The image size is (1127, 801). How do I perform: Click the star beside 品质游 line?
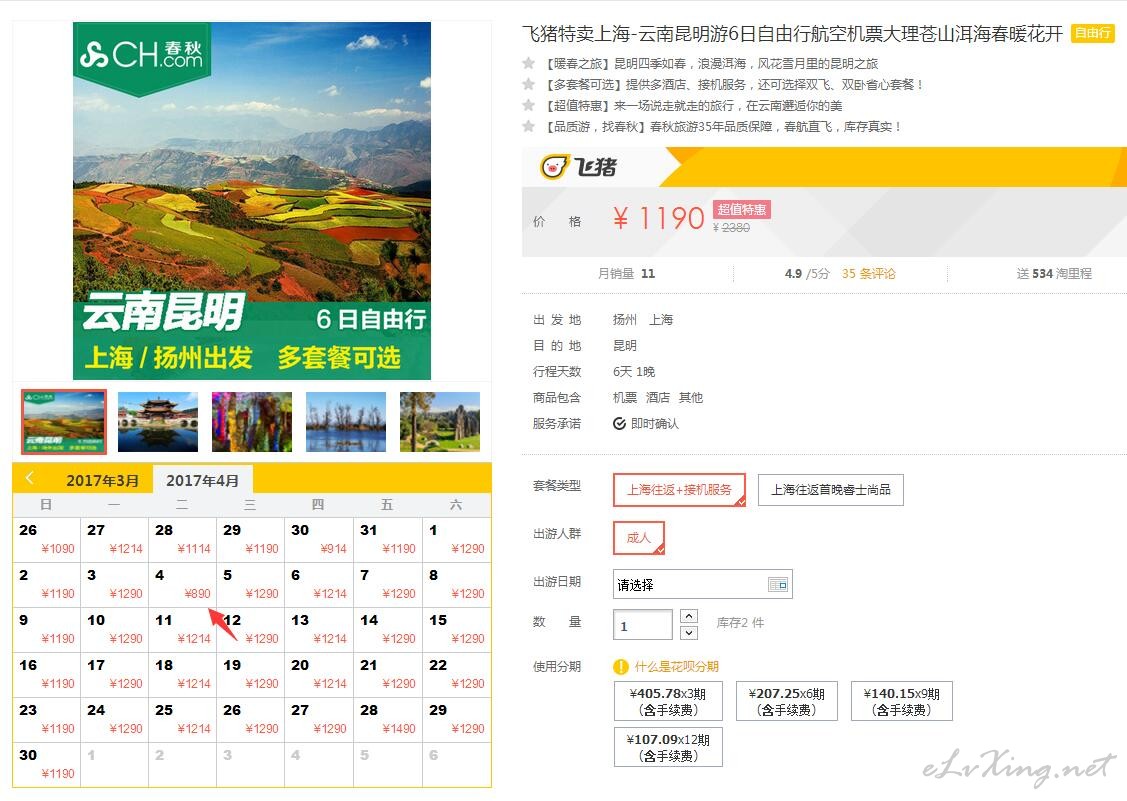tap(529, 126)
